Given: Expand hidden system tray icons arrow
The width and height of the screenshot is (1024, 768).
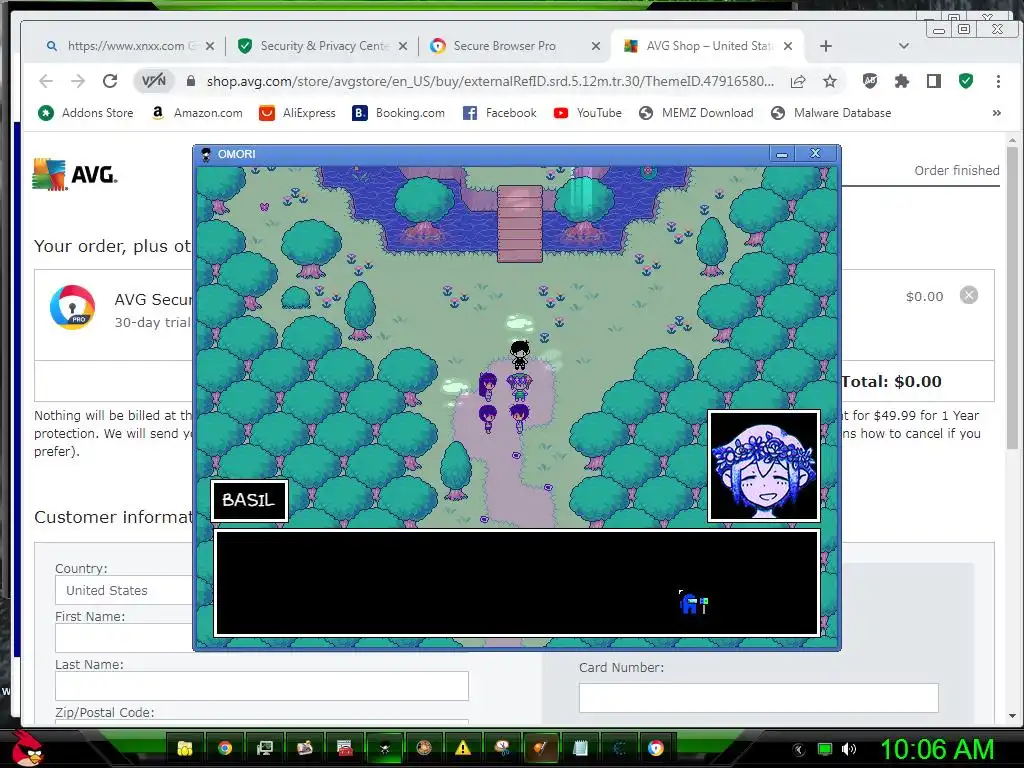Looking at the screenshot, I should pyautogui.click(x=798, y=749).
